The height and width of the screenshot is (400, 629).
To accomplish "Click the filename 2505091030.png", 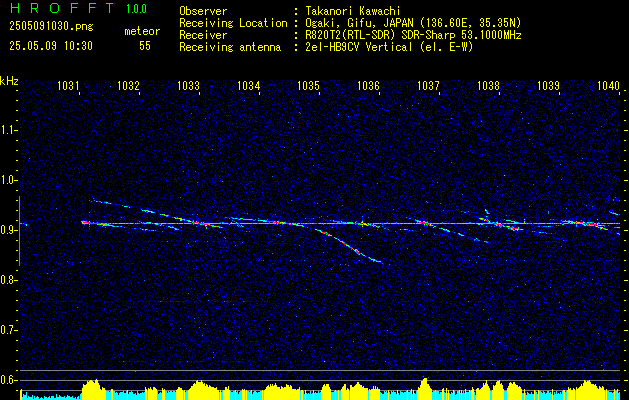I will (51, 27).
